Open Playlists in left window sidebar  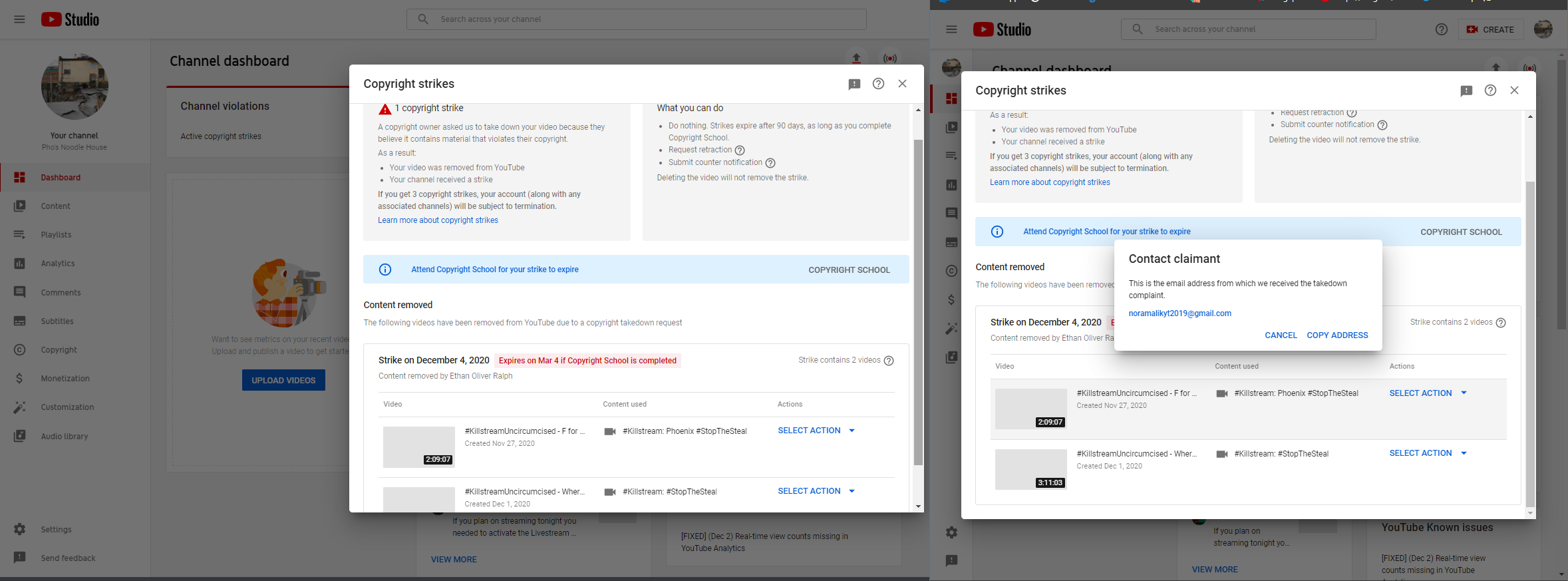pos(75,235)
